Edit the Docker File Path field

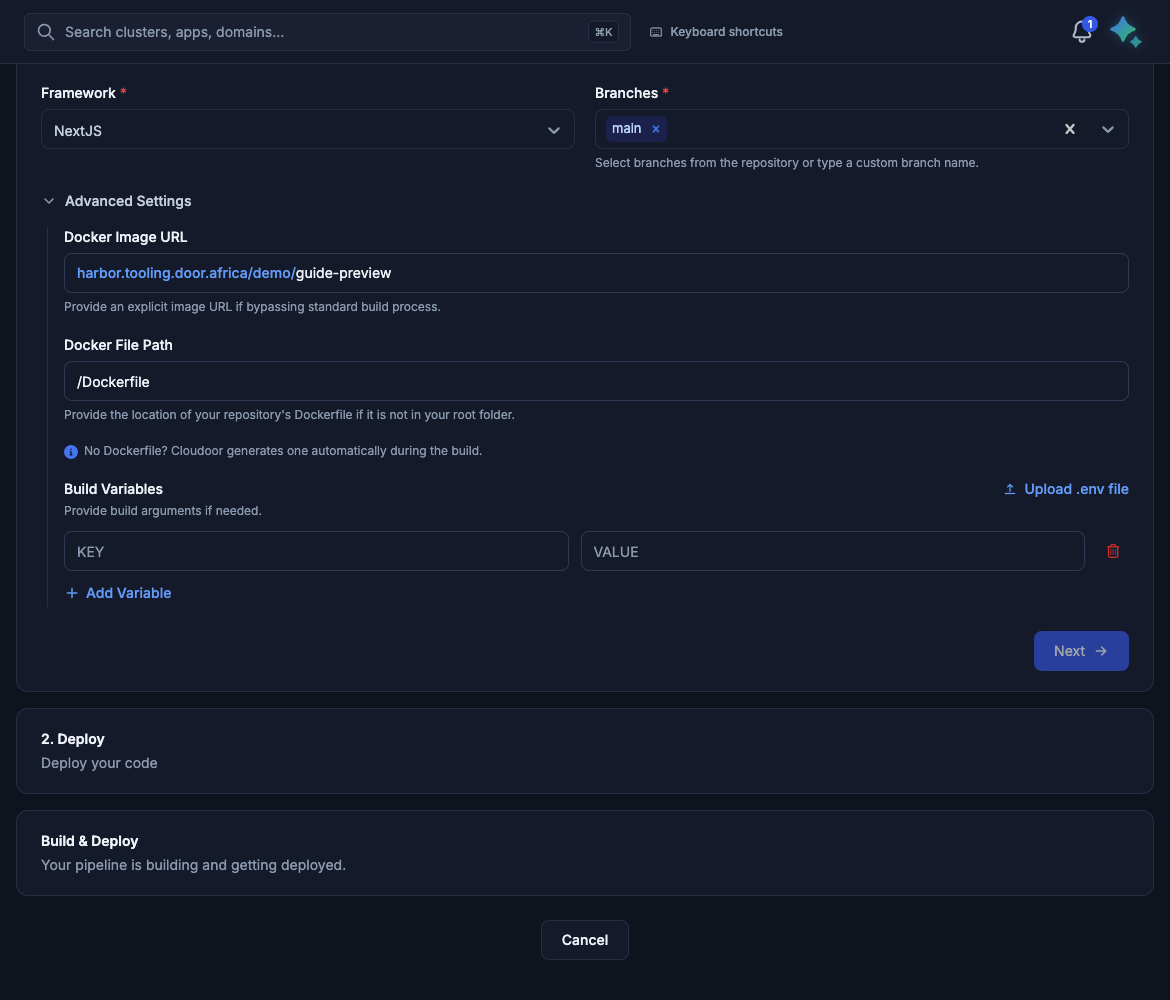[x=596, y=381]
